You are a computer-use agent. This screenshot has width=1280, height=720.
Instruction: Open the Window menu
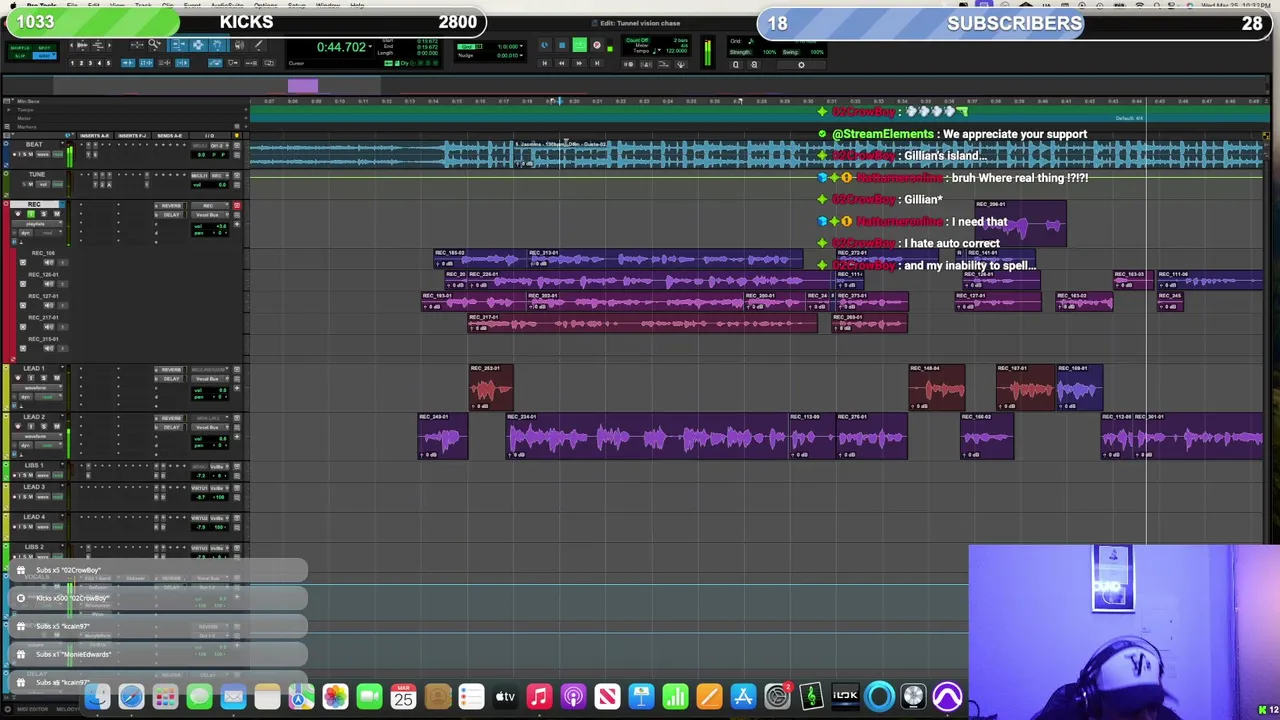tap(329, 5)
